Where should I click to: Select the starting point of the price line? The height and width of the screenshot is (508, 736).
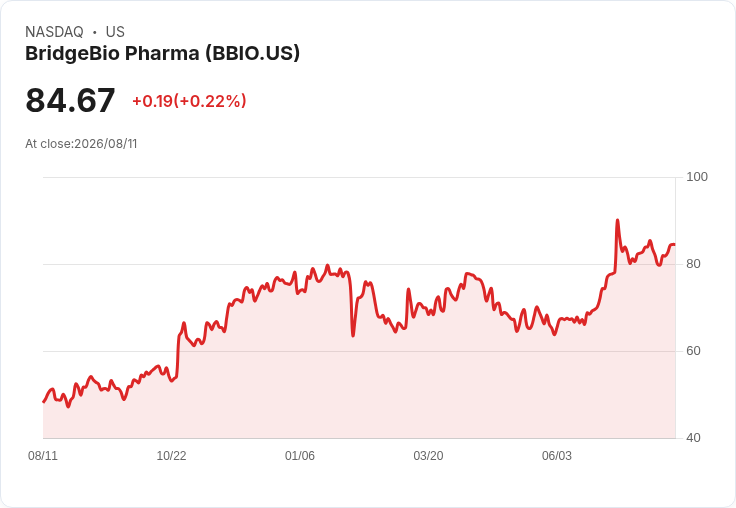(x=44, y=402)
